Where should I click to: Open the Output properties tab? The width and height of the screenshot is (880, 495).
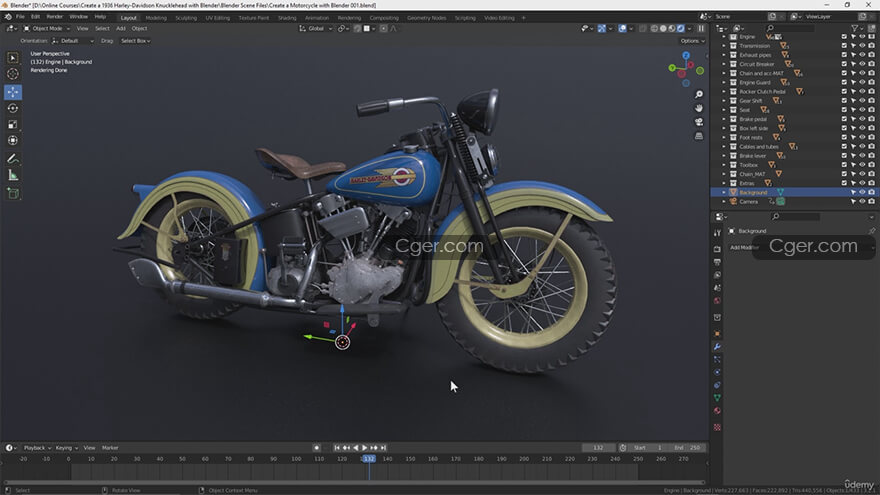point(717,262)
